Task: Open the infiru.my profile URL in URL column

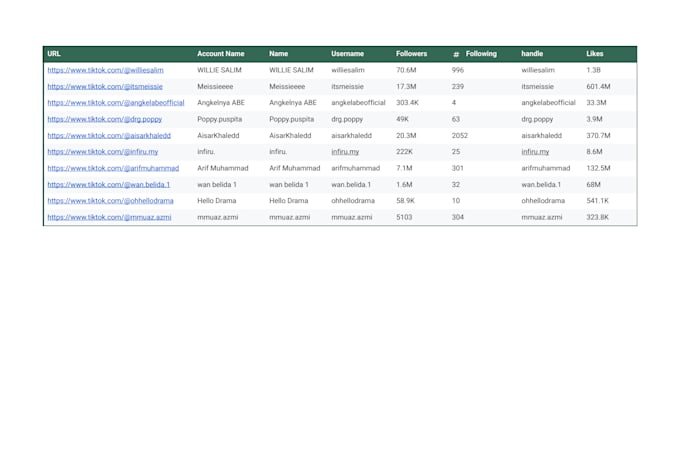Action: (103, 152)
